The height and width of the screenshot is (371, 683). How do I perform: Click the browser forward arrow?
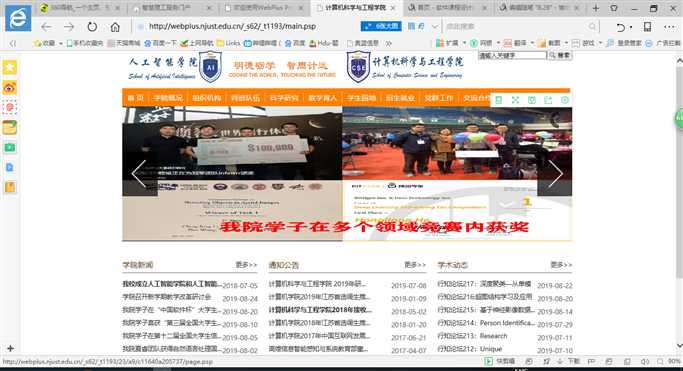pyautogui.click(x=69, y=27)
